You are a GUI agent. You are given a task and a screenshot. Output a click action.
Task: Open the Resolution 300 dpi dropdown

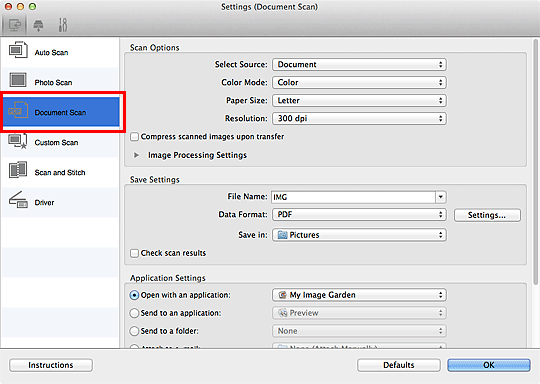click(x=359, y=118)
